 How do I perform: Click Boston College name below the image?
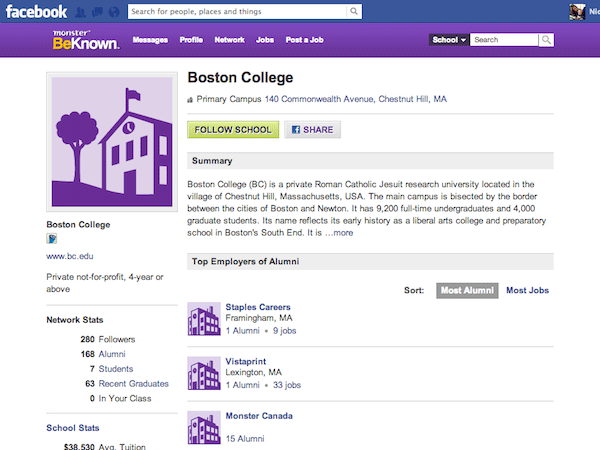click(78, 225)
